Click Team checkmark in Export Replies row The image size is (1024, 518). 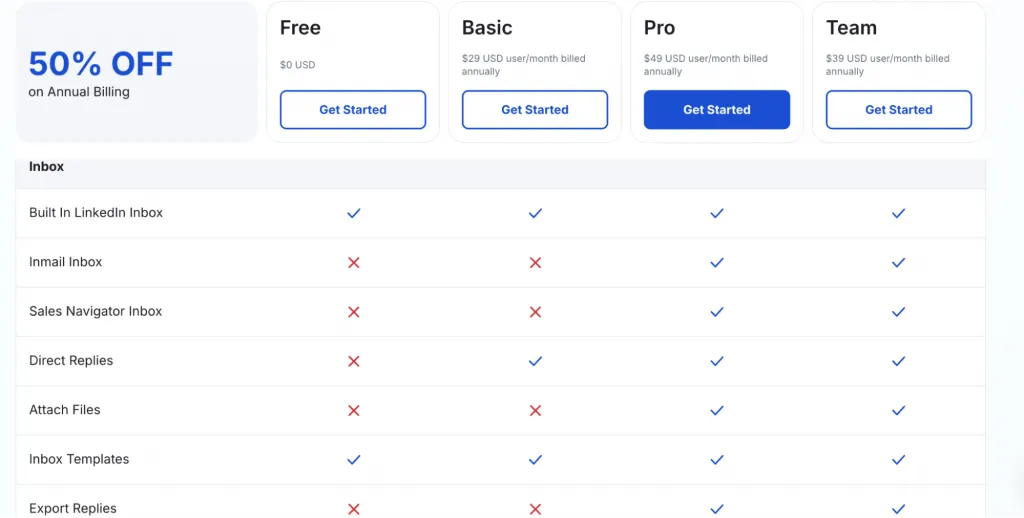coord(899,509)
